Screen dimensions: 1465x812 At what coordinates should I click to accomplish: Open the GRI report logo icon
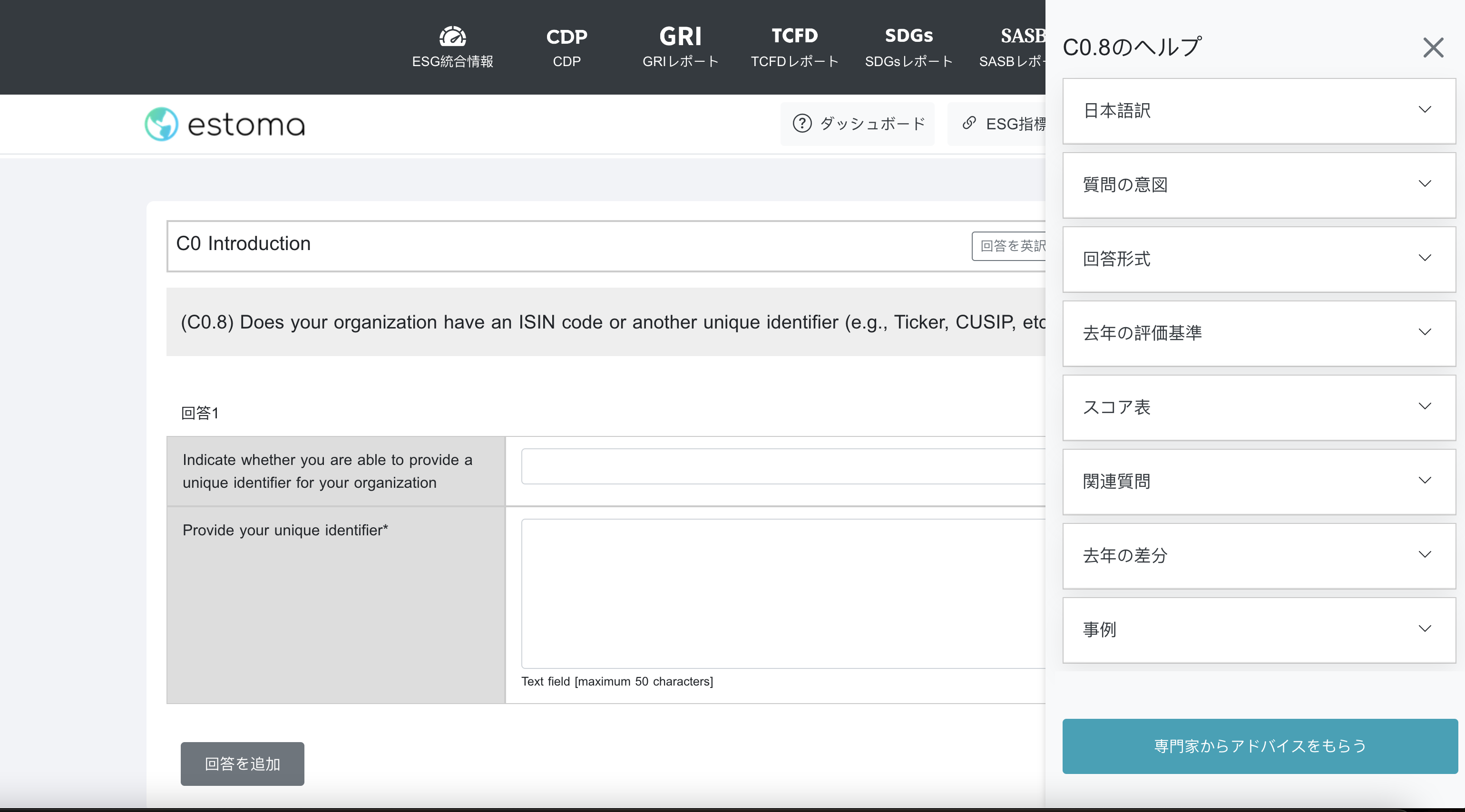680,36
